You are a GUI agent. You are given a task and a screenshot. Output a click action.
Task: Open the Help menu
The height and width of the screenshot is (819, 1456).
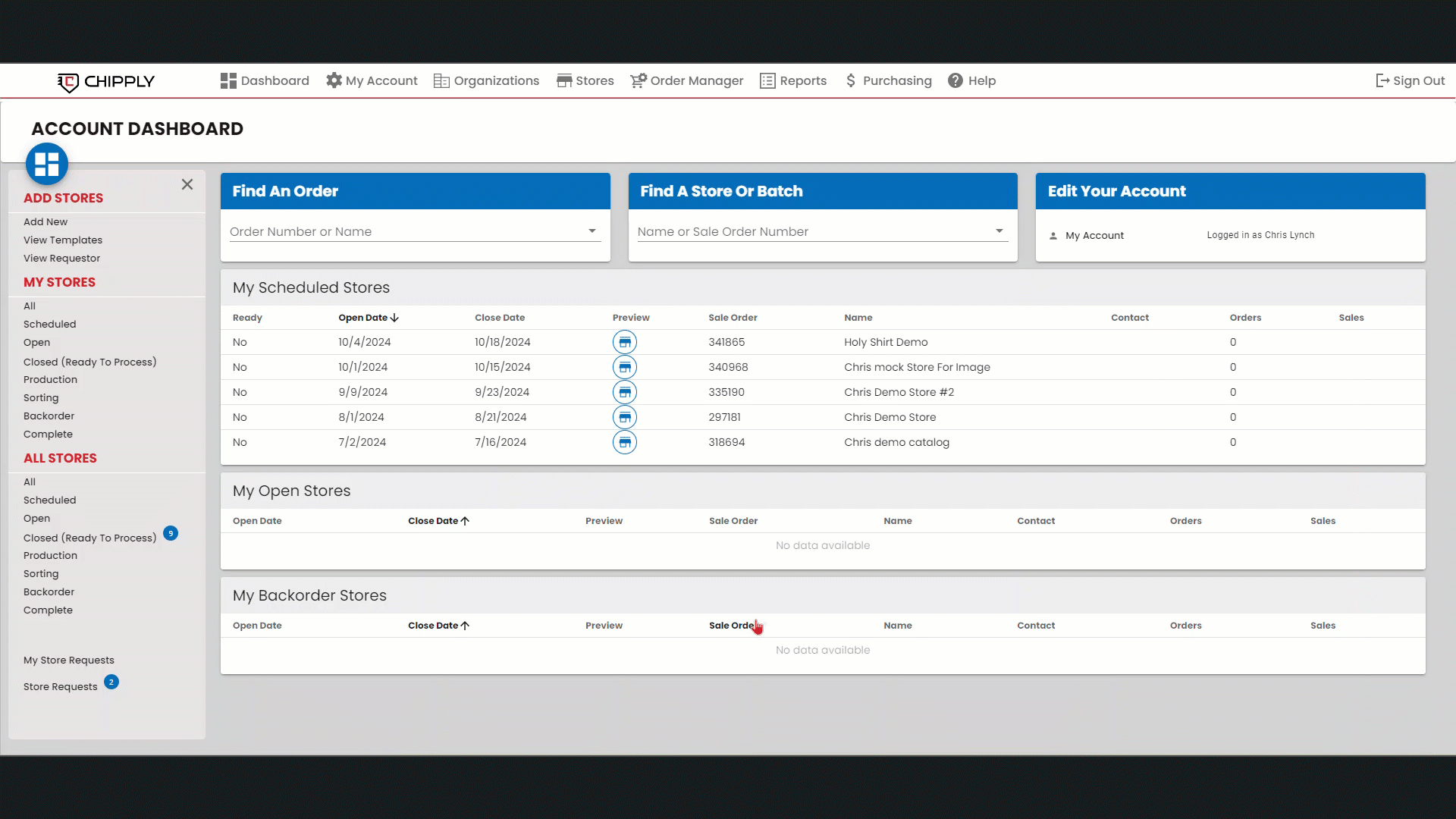[x=971, y=81]
